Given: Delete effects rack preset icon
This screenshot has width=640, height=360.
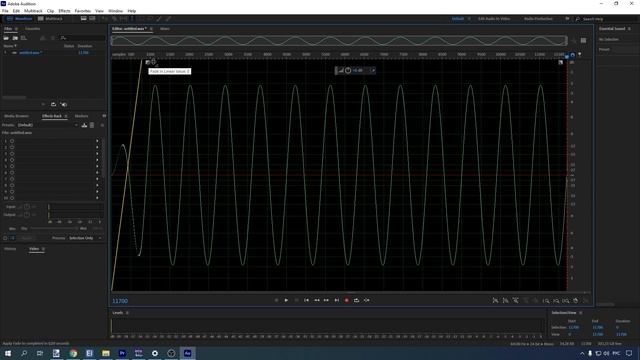Looking at the screenshot, I should coord(92,125).
